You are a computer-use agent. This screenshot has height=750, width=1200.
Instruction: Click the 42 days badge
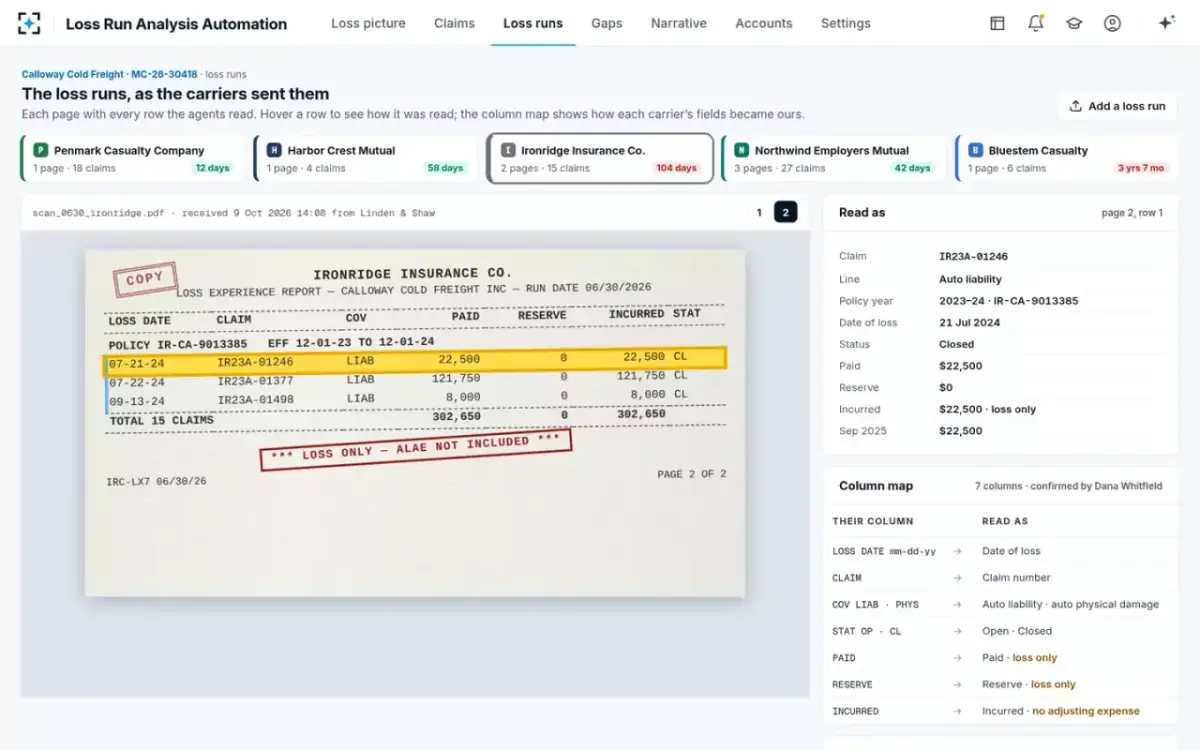913,168
